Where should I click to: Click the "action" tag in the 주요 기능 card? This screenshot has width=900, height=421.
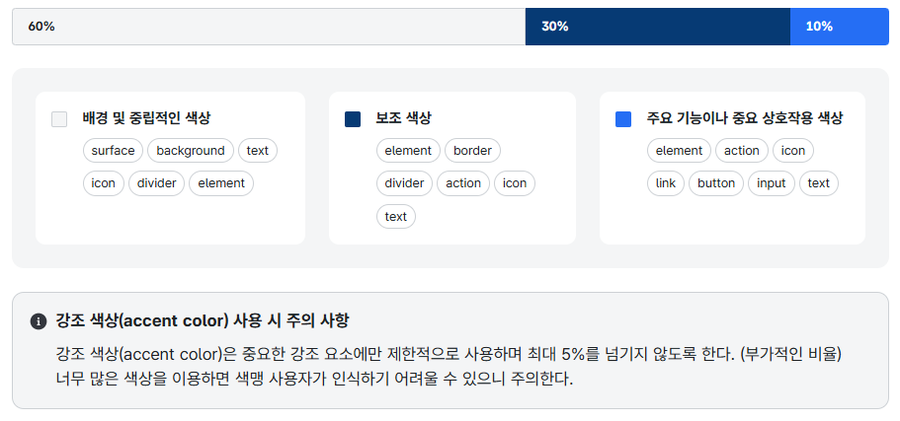click(741, 151)
